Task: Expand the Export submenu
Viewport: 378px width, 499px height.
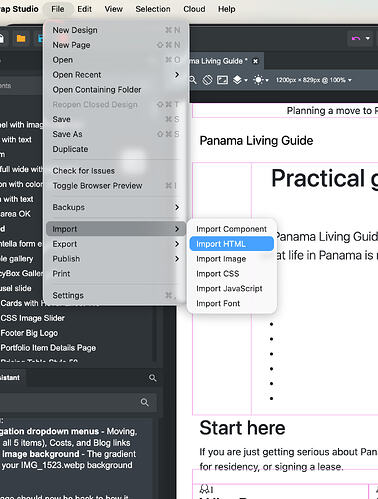Action: pos(116,244)
